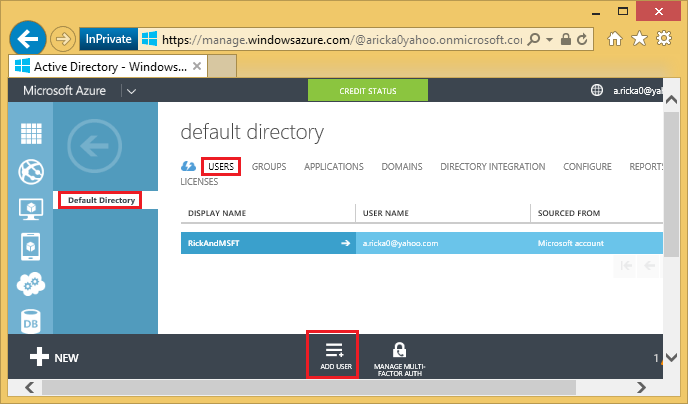This screenshot has width=688, height=404.
Task: Click Microsoft account source cell
Action: (x=570, y=243)
